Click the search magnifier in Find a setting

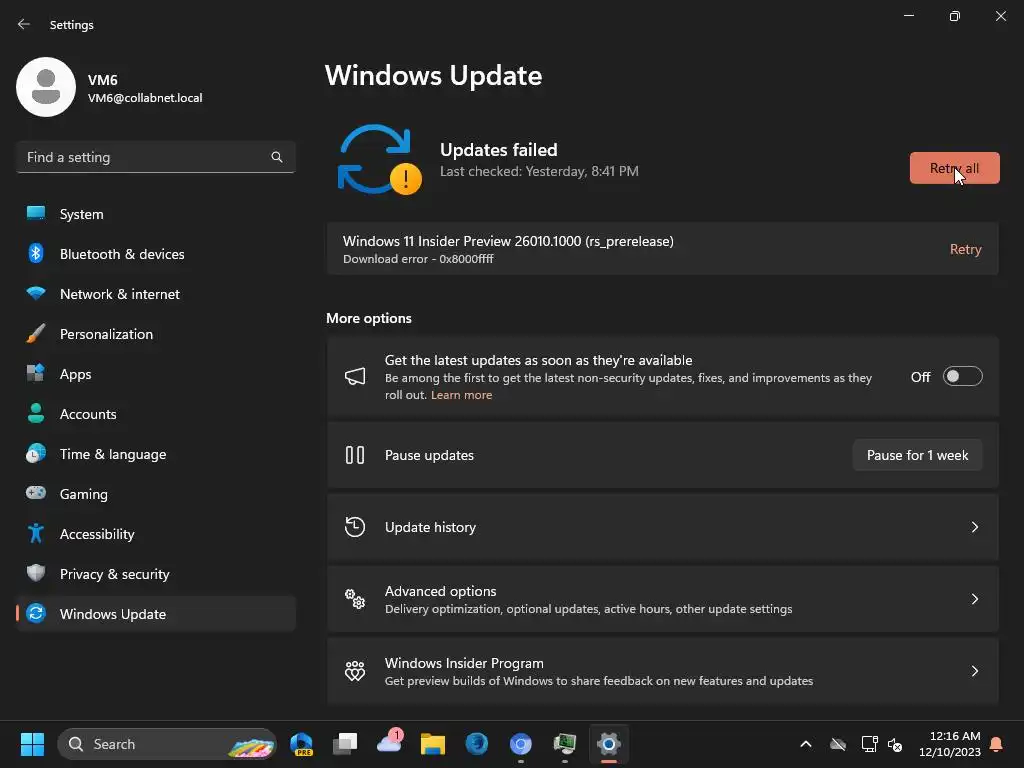pyautogui.click(x=277, y=157)
